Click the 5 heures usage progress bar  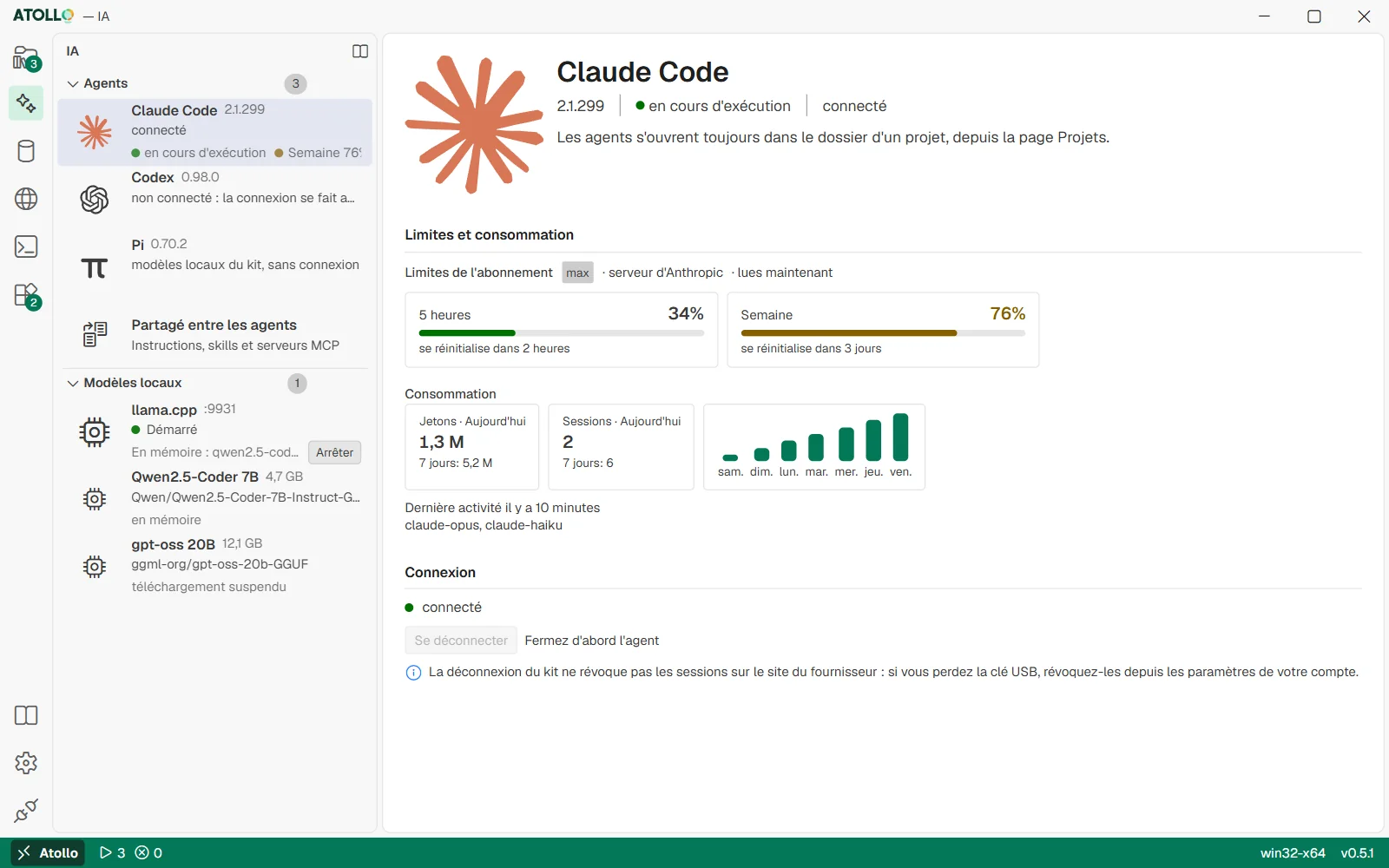point(562,333)
